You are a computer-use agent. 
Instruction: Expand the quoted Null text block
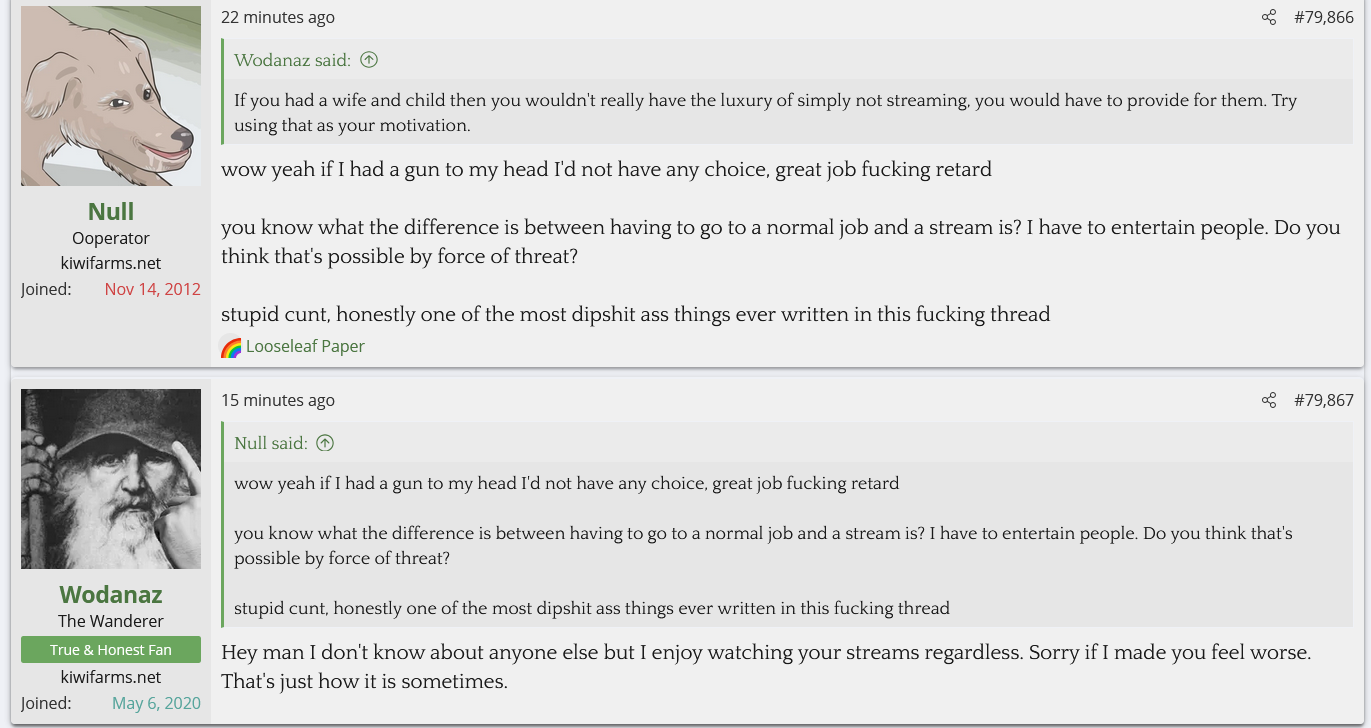(763, 545)
